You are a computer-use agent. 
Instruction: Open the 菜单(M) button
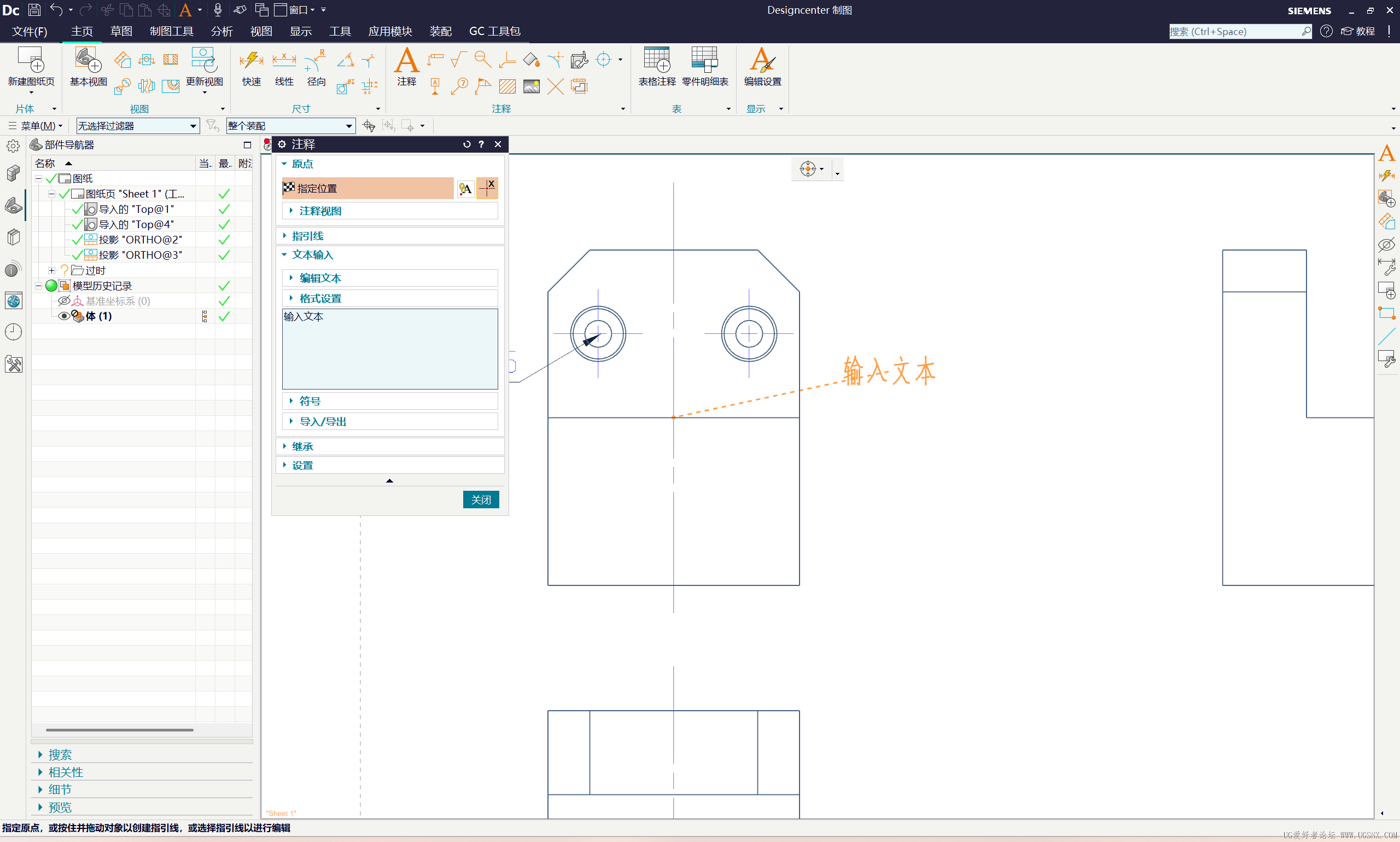coord(35,125)
